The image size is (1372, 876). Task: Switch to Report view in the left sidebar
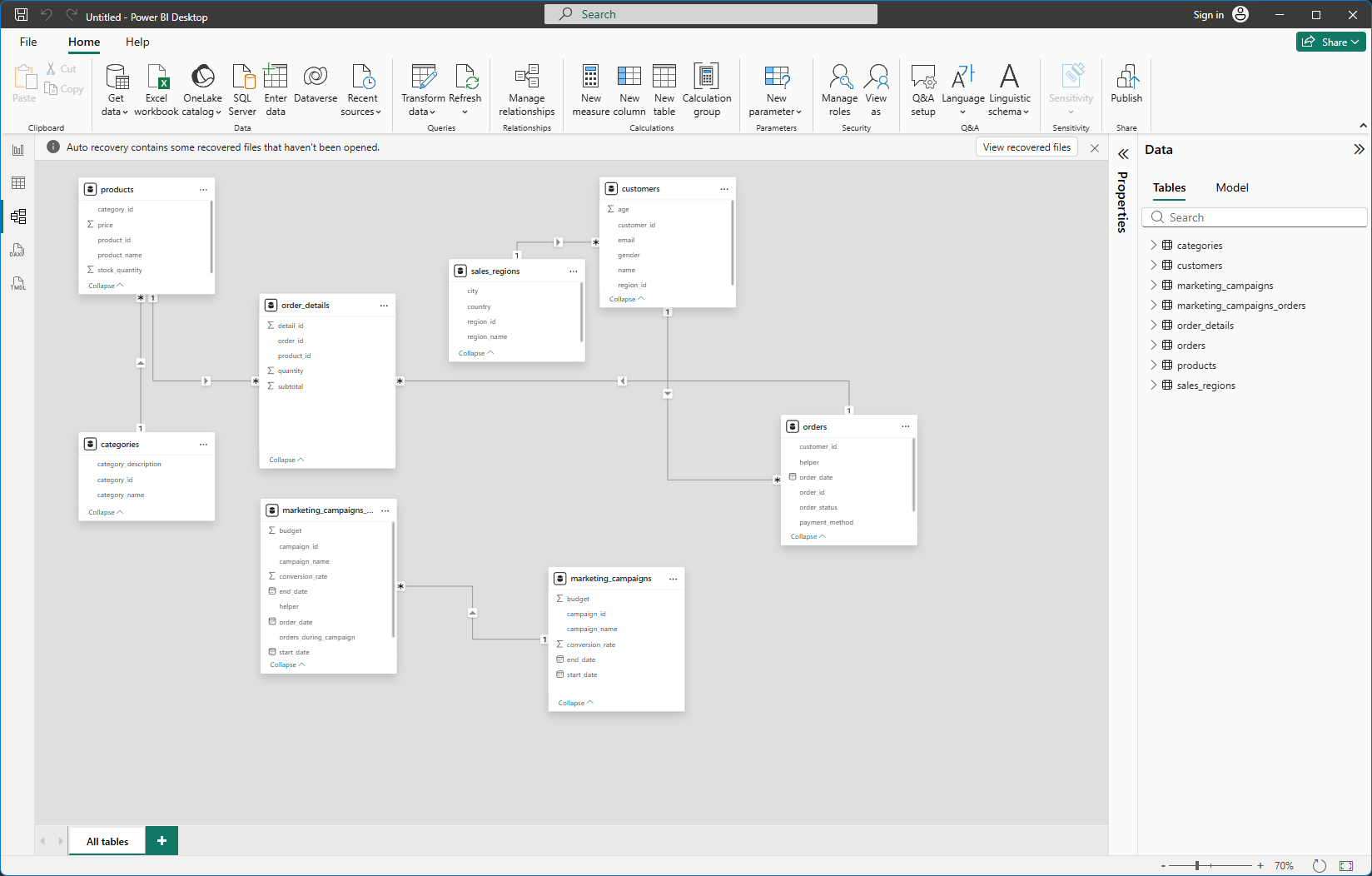click(18, 150)
